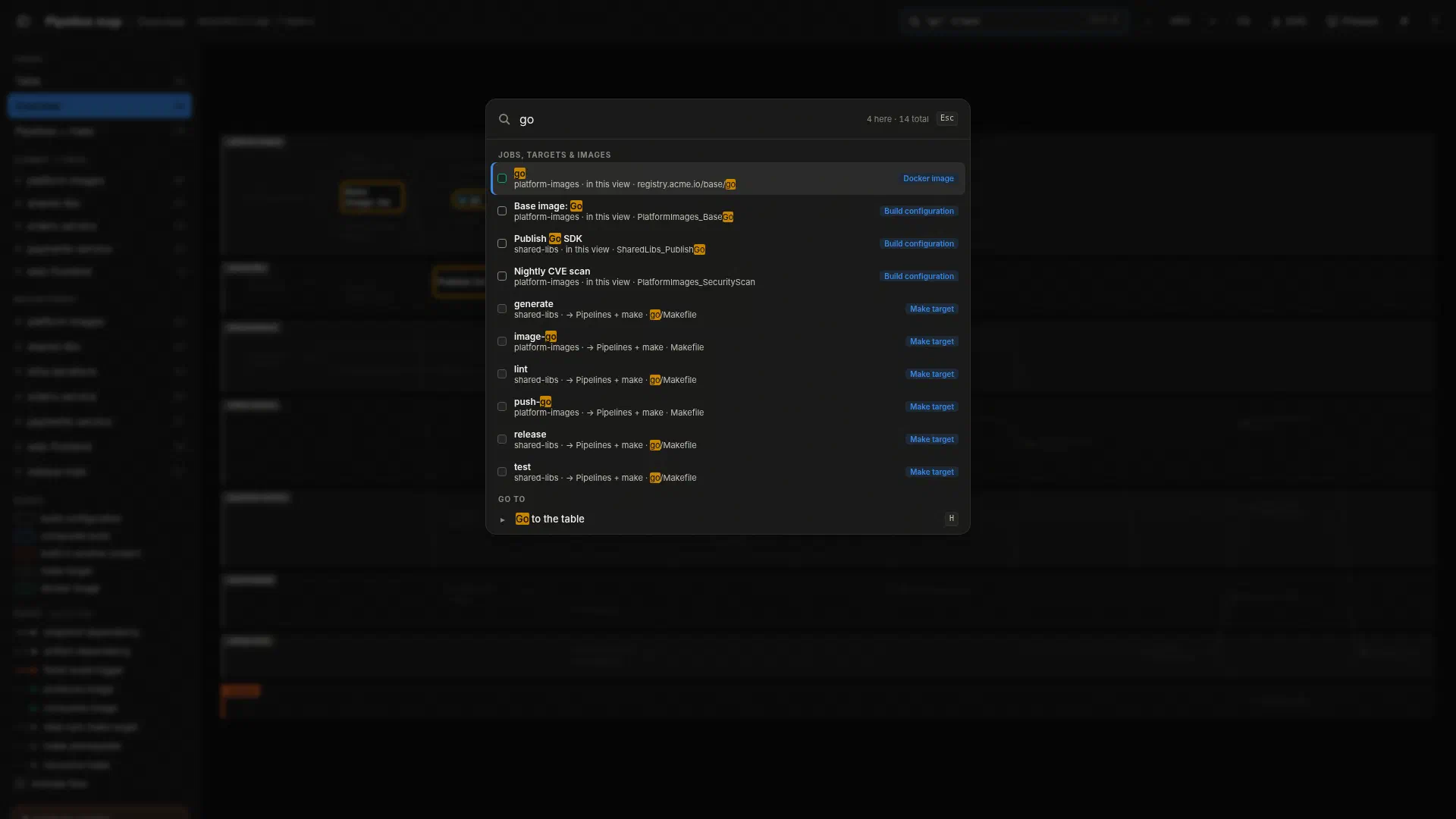Click the square icon next to the 'test' target
The image size is (1456, 819).
tap(502, 472)
